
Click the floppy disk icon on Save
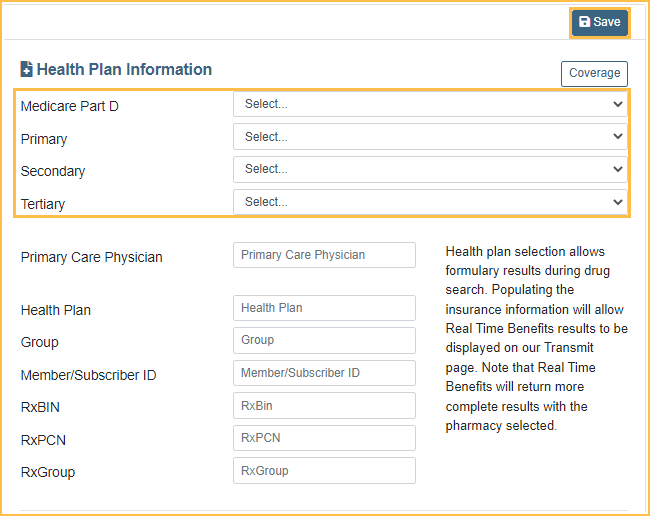tap(585, 22)
